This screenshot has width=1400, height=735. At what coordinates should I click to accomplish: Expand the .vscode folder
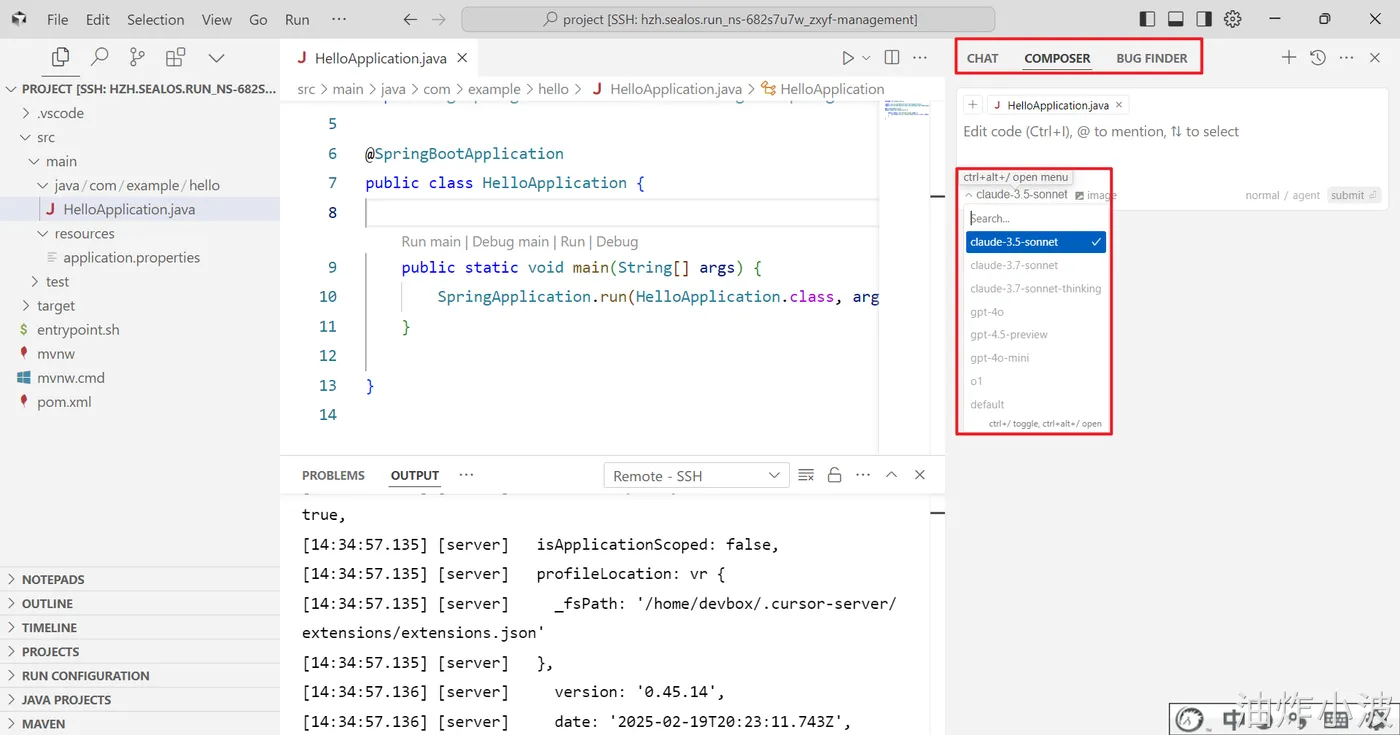(140, 113)
